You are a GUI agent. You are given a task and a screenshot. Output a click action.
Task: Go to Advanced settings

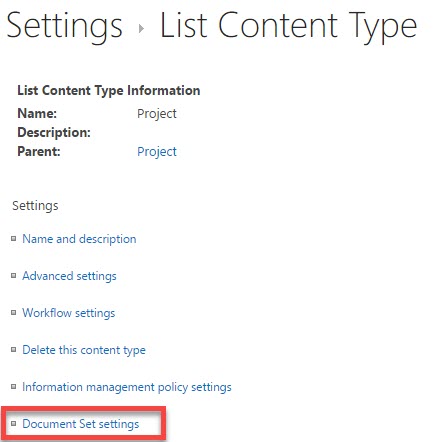pyautogui.click(x=69, y=276)
